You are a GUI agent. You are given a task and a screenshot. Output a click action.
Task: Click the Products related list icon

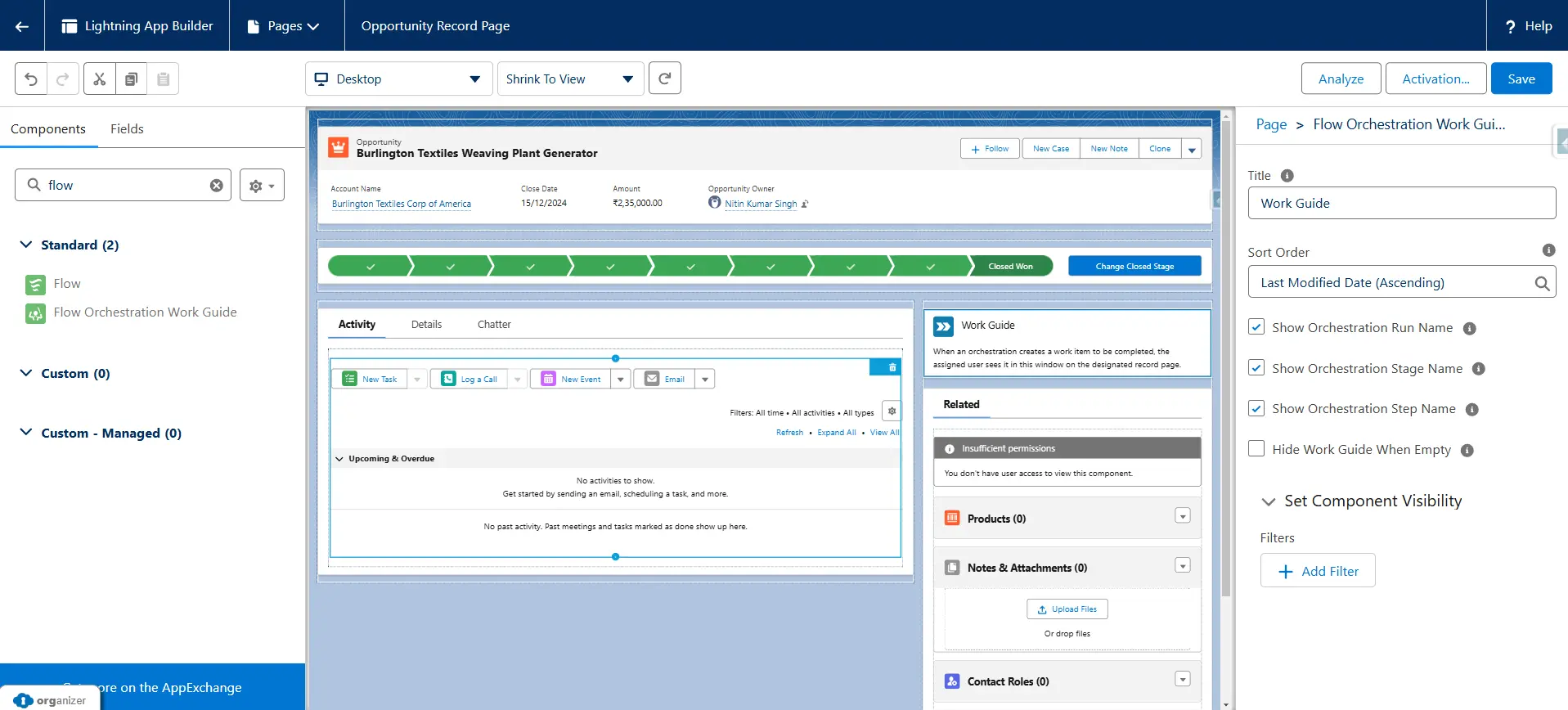point(952,518)
